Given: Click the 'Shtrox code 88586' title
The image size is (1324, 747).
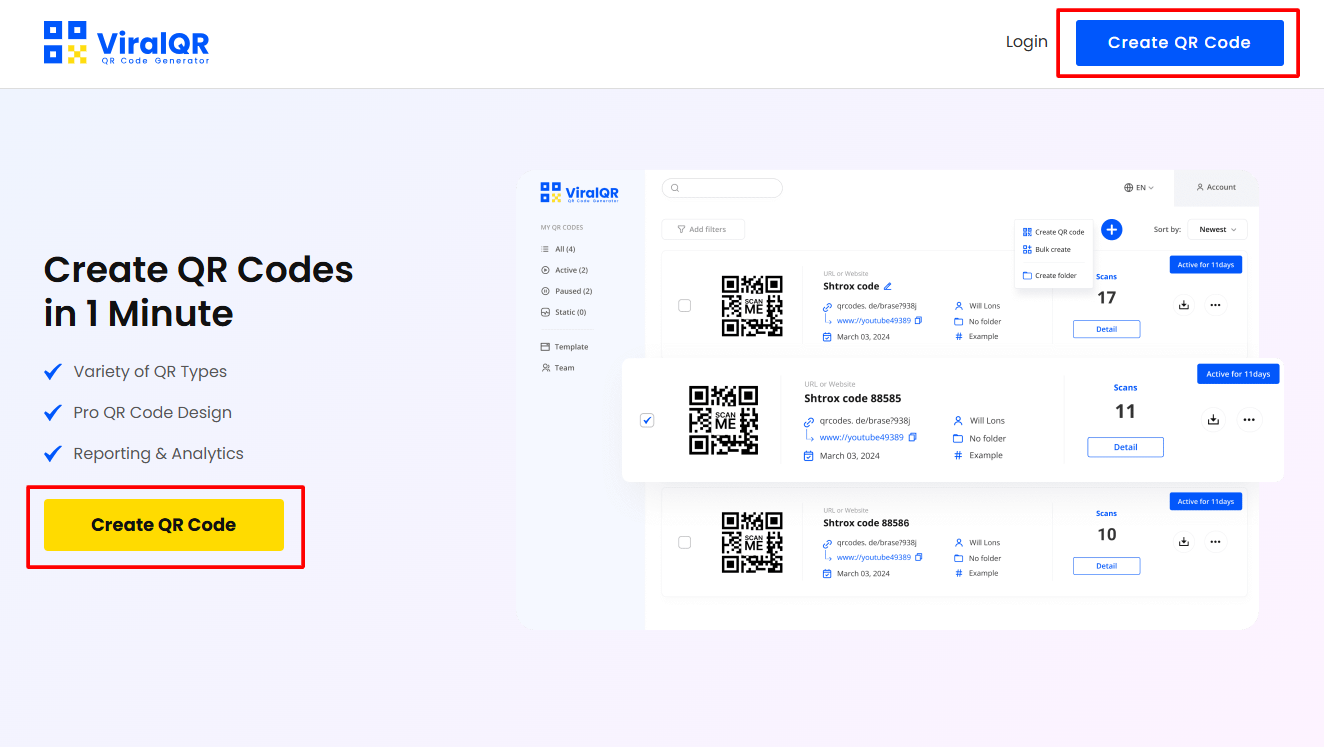Looking at the screenshot, I should coord(866,523).
